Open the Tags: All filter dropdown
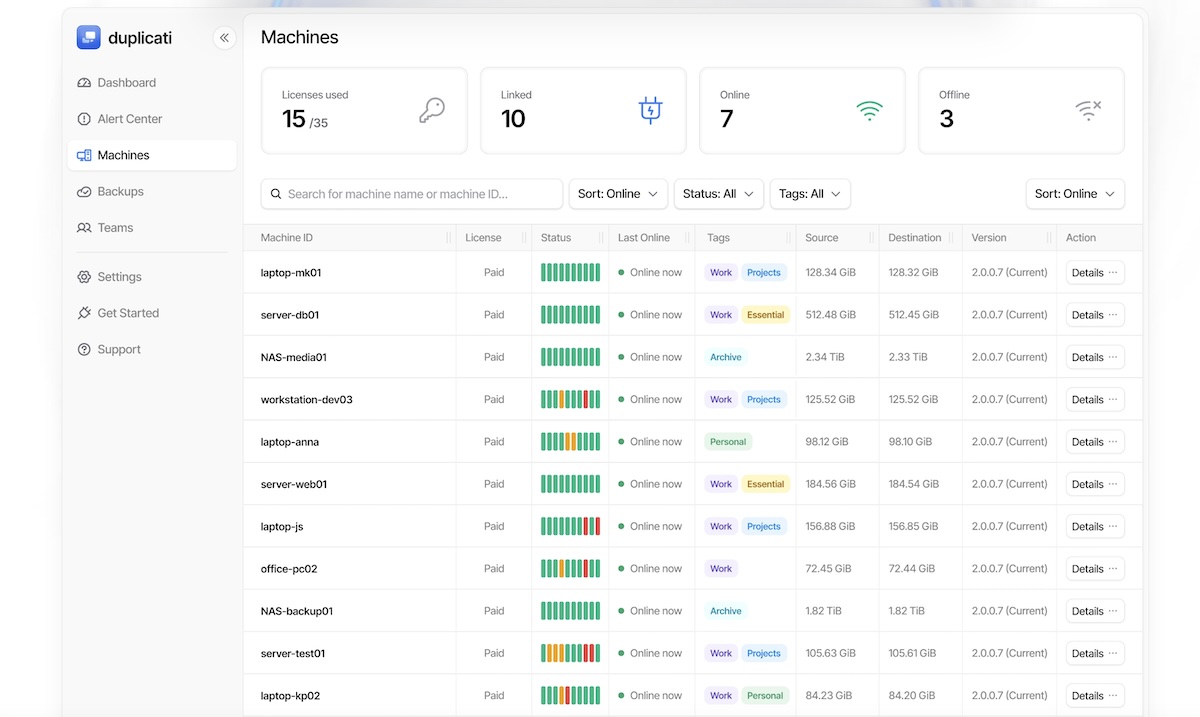Image resolution: width=1200 pixels, height=717 pixels. point(810,194)
